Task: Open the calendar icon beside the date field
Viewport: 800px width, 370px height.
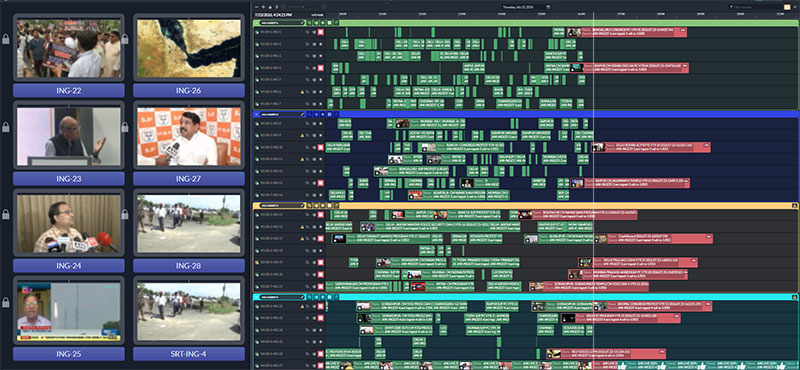Action: [548, 7]
